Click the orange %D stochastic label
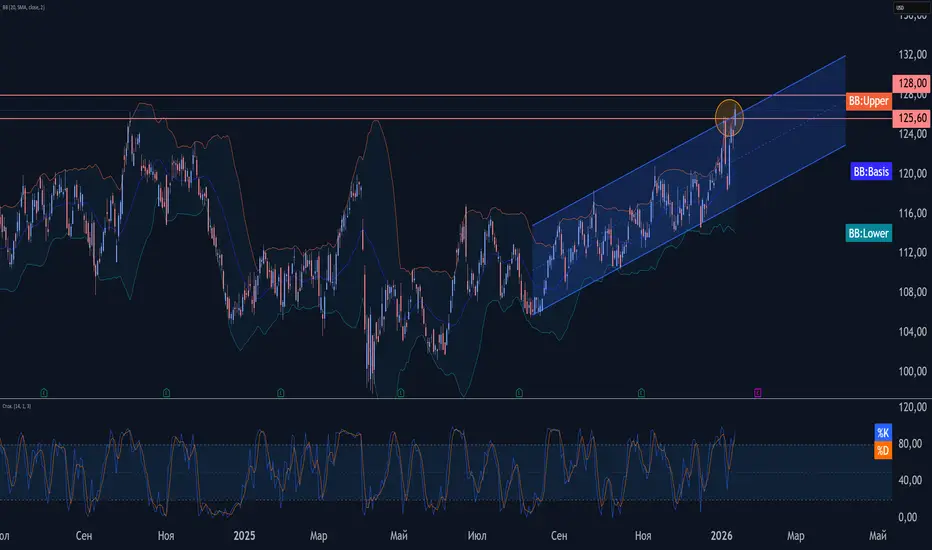This screenshot has width=932, height=550. coord(883,451)
